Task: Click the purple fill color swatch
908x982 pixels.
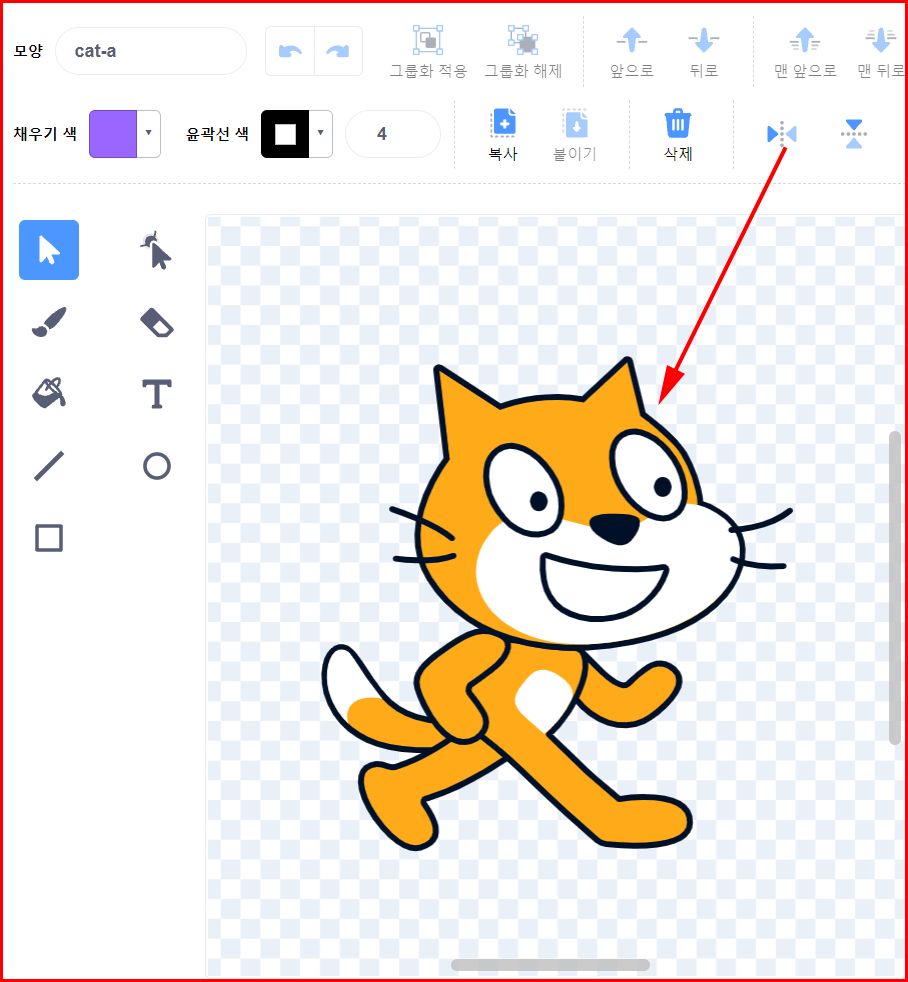Action: tap(113, 133)
